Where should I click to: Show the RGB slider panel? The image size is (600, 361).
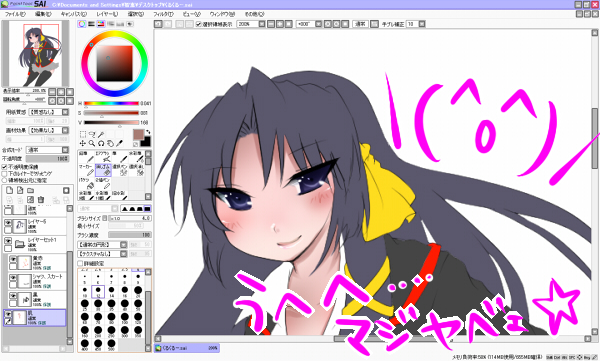[x=91, y=24]
